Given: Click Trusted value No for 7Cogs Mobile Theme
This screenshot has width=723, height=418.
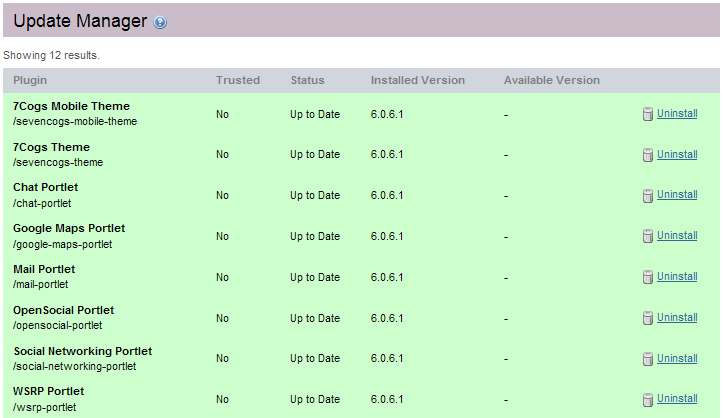Looking at the screenshot, I should click(222, 114).
